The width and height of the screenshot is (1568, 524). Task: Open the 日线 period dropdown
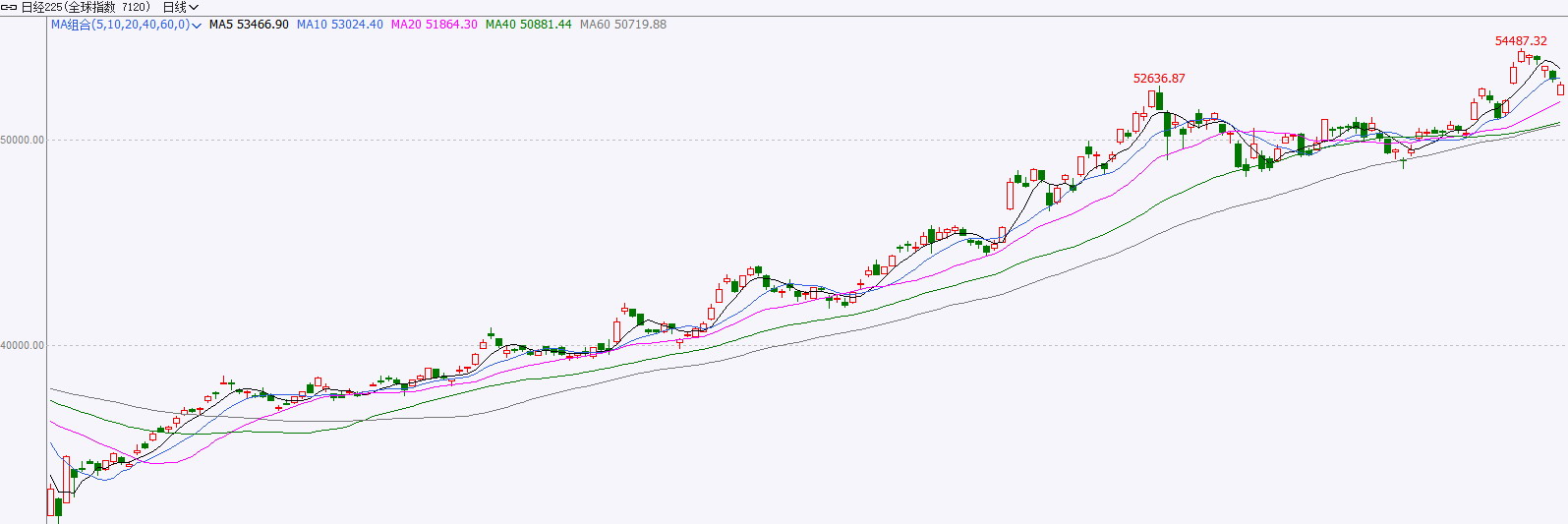[x=181, y=7]
